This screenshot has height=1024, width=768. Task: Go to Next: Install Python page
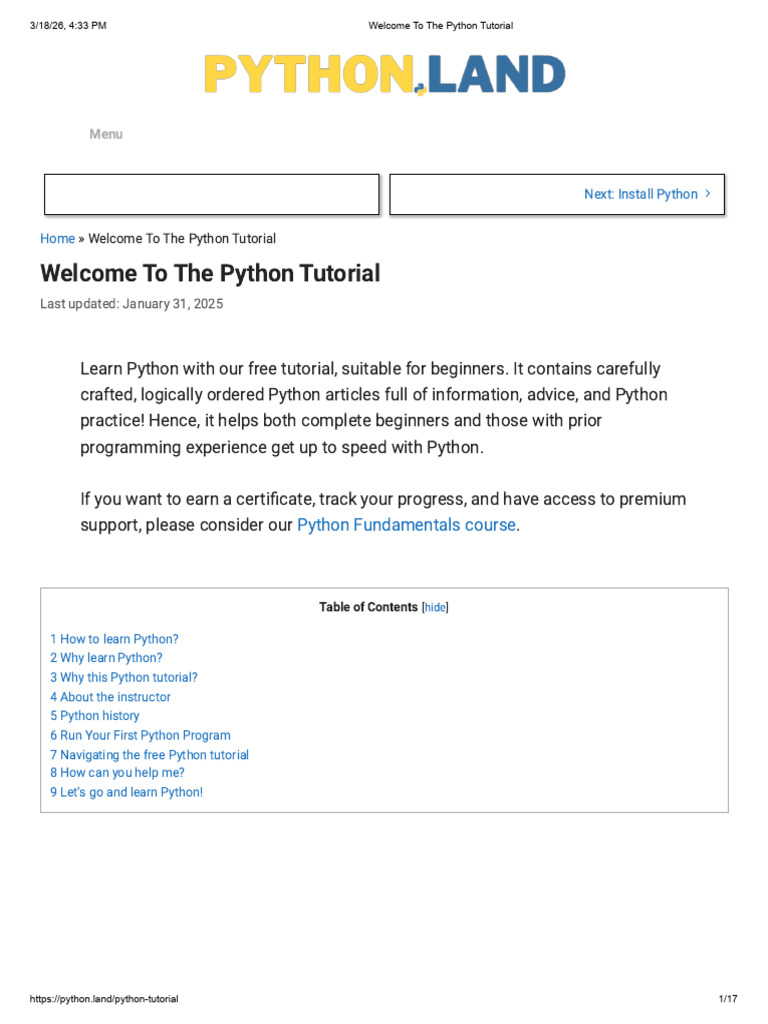(x=640, y=194)
